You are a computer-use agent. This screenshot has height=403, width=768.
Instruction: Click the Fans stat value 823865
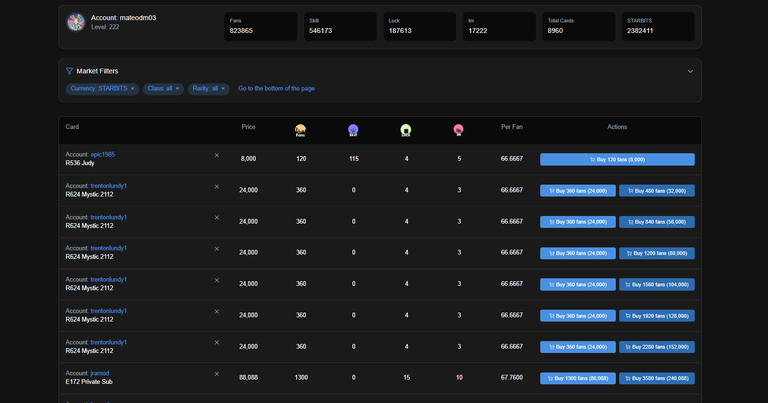[x=241, y=30]
